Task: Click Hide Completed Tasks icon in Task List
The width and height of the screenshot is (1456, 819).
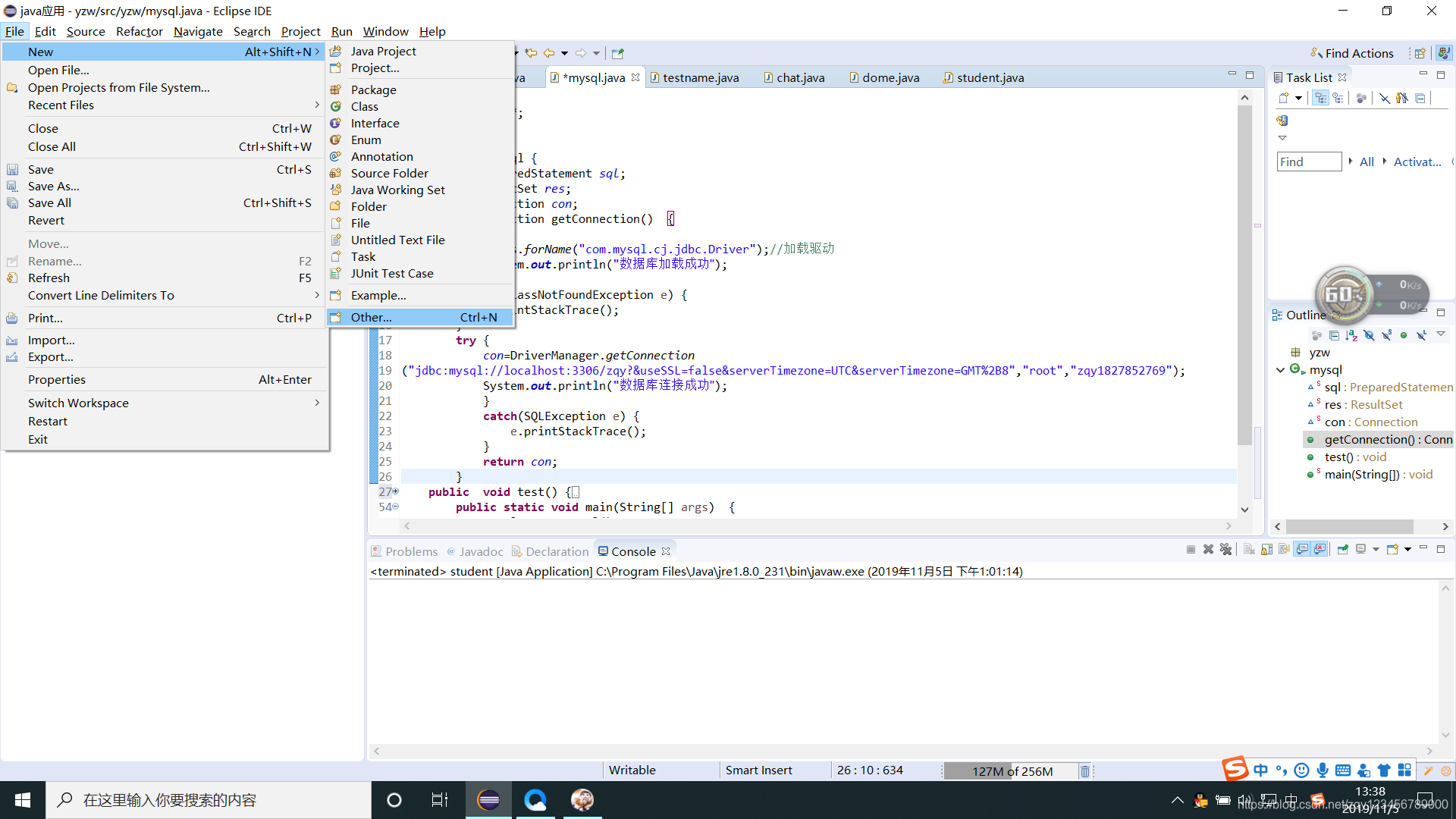Action: (1384, 99)
